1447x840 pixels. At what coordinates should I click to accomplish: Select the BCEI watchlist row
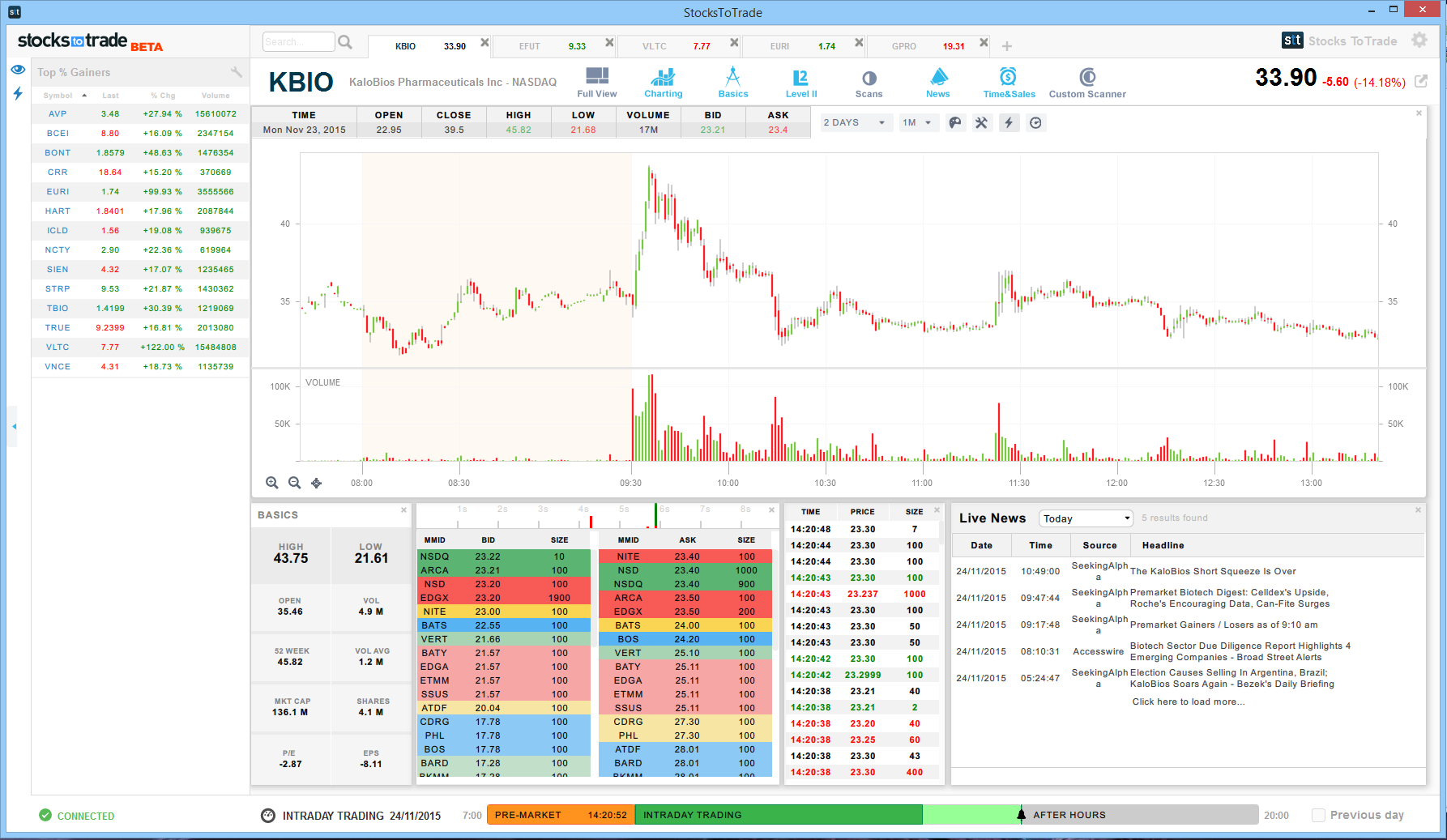(x=140, y=133)
